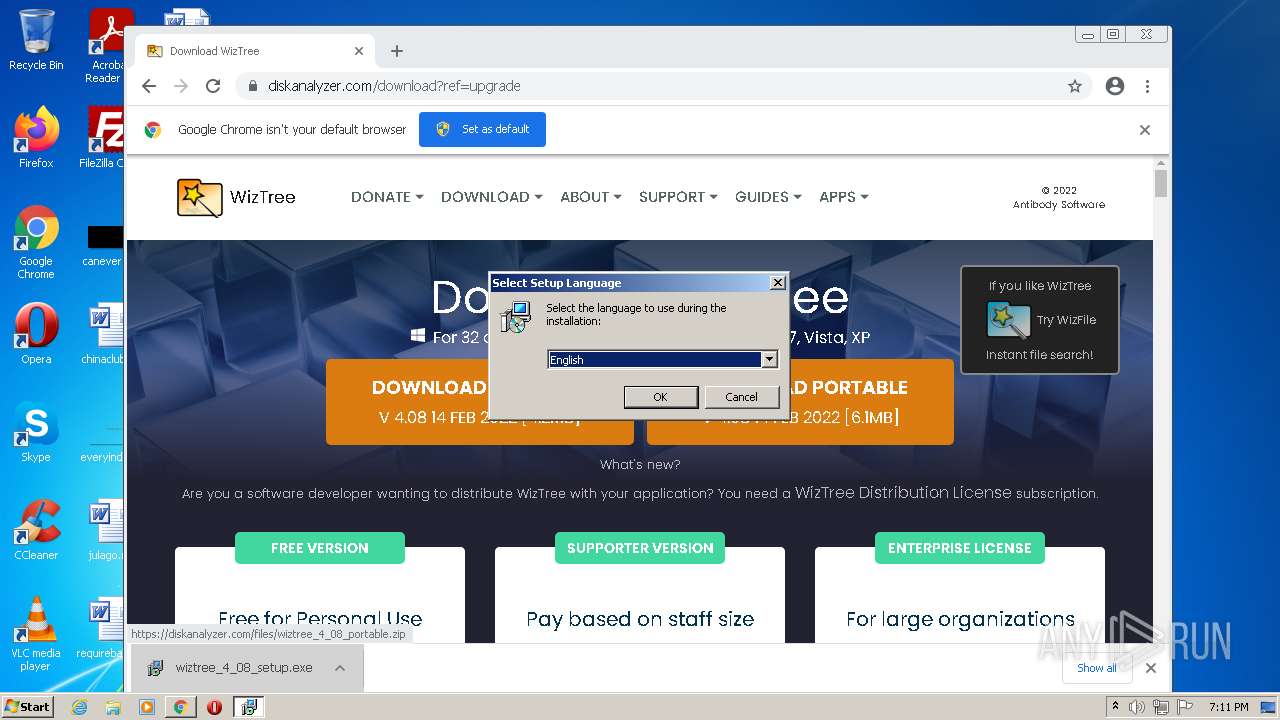Cancel the Select Setup Language dialog
1280x720 pixels.
pos(741,397)
